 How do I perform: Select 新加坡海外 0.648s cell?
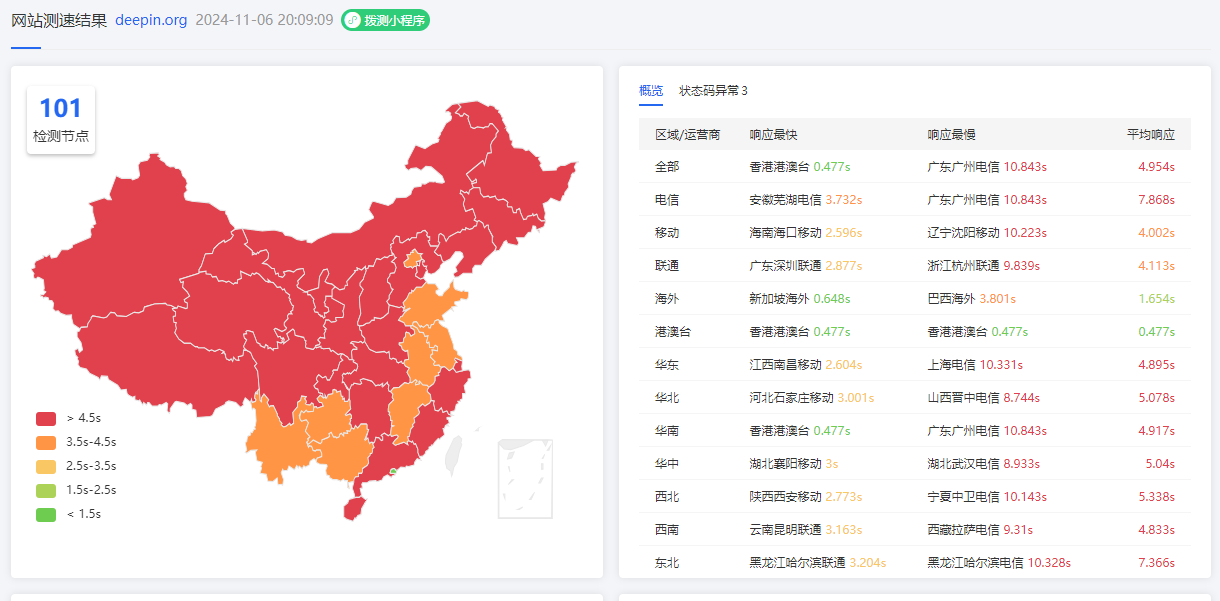click(x=800, y=299)
